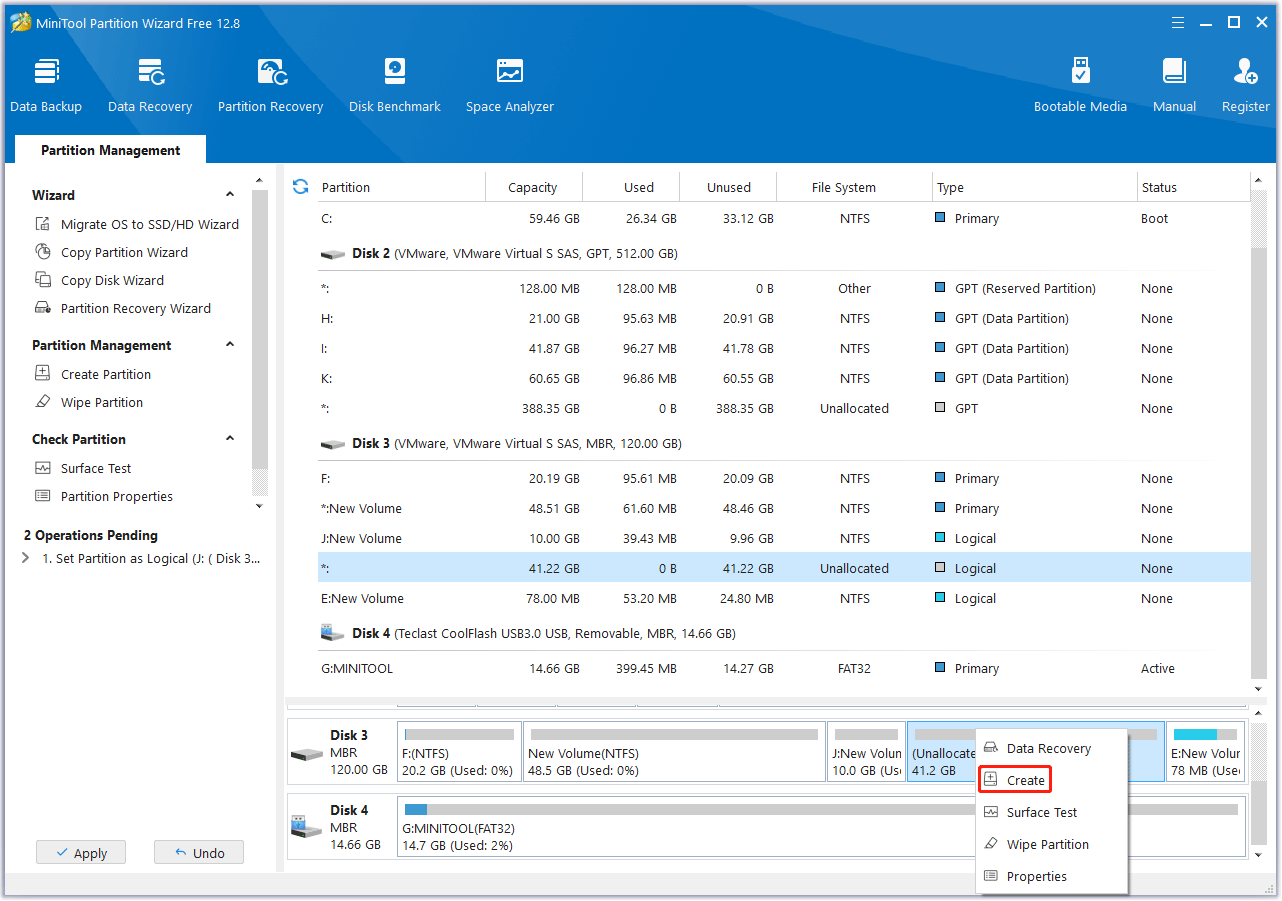Choose Create in context menu
The height and width of the screenshot is (901, 1282).
pos(1015,780)
